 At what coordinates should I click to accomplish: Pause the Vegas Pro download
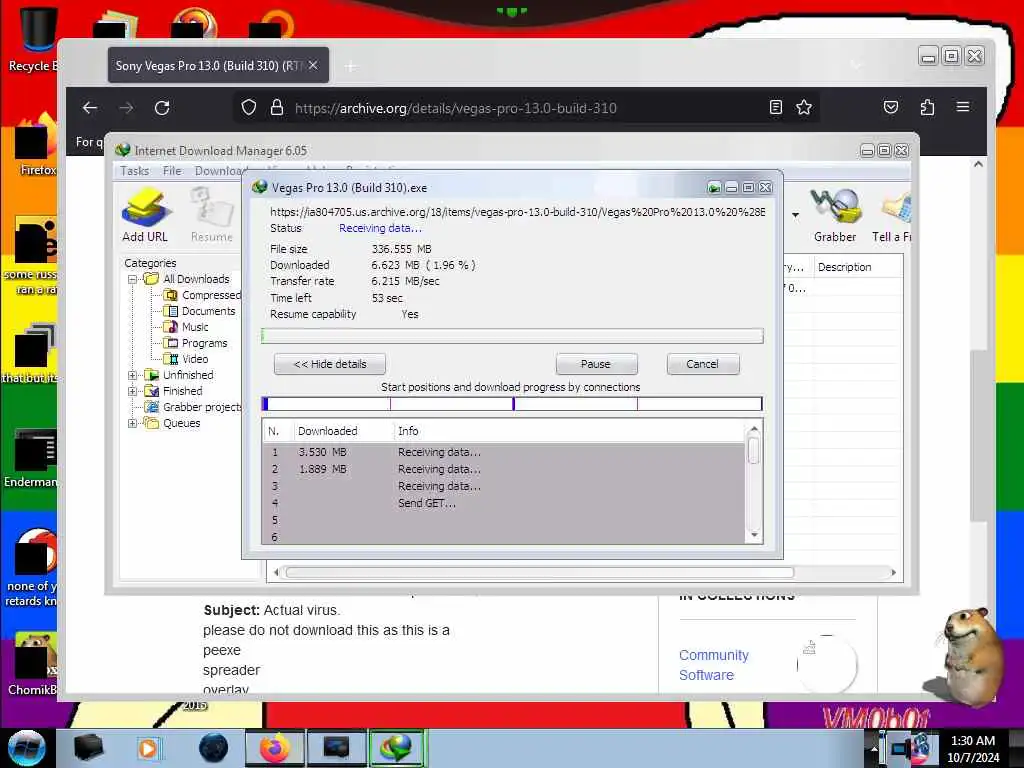(596, 364)
